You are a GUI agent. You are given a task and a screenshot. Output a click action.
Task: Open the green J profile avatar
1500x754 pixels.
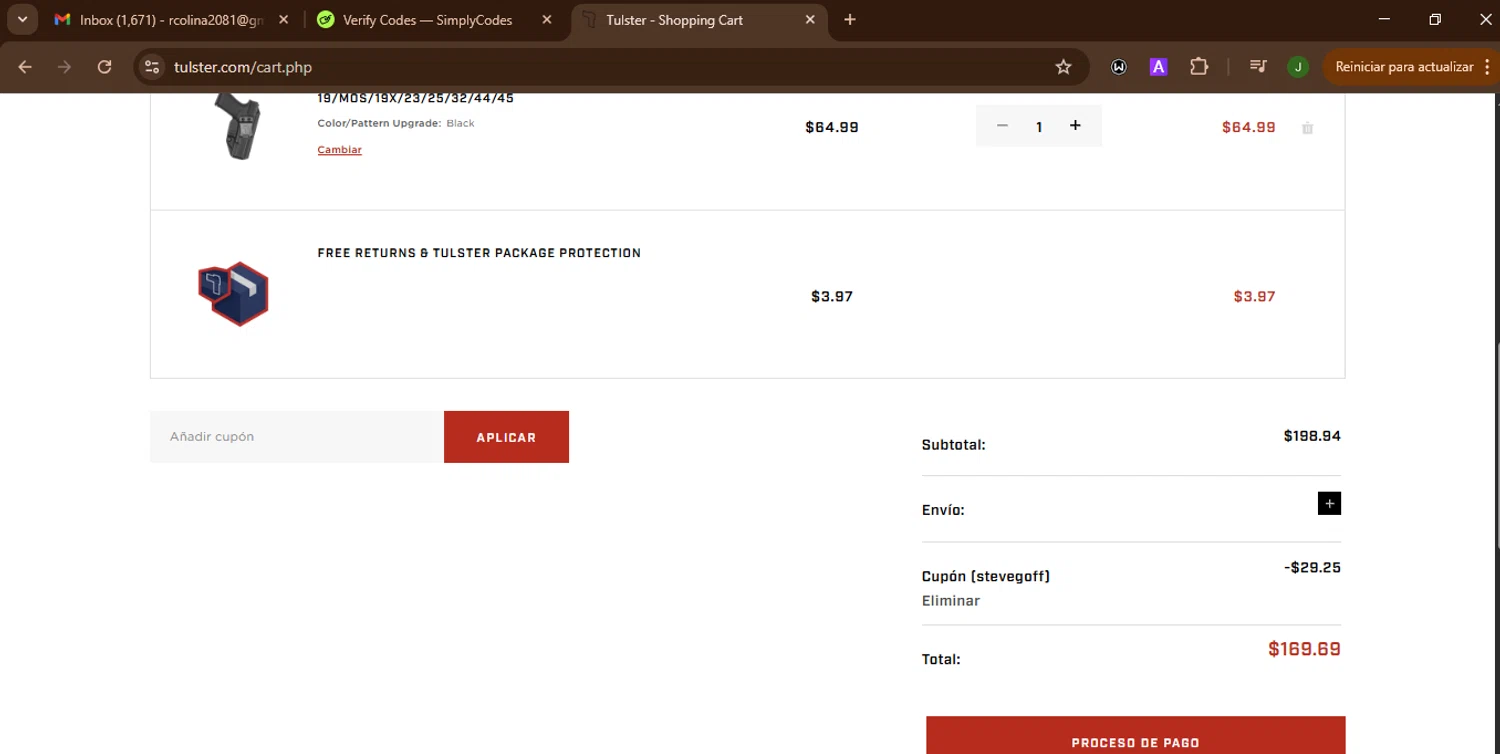1297,67
